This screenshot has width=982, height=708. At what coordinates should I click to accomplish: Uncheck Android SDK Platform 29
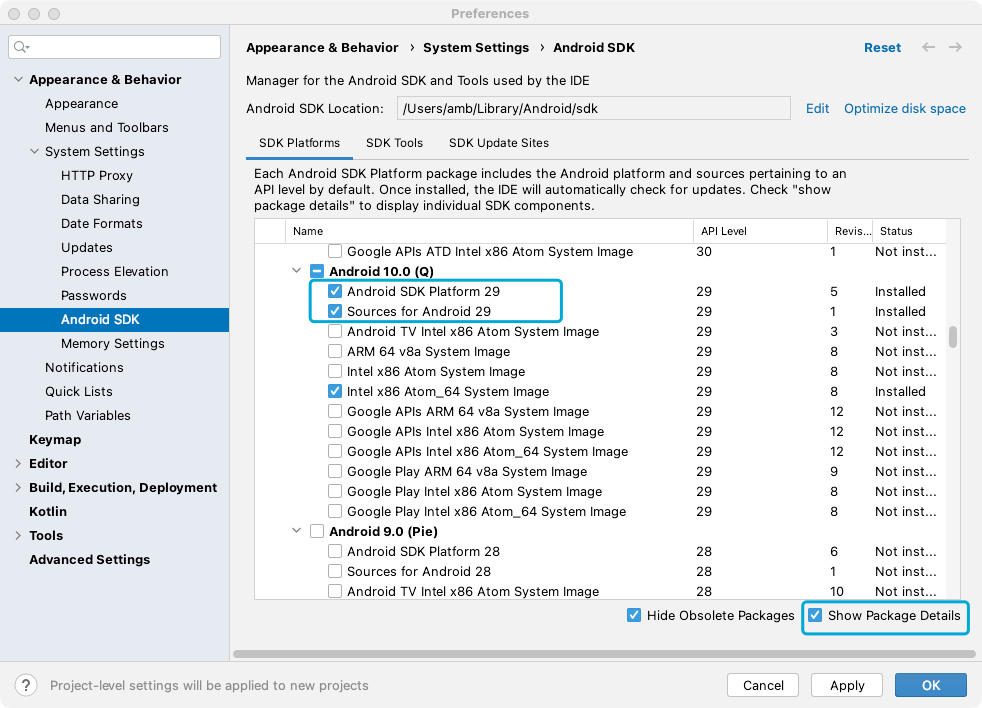coord(335,291)
